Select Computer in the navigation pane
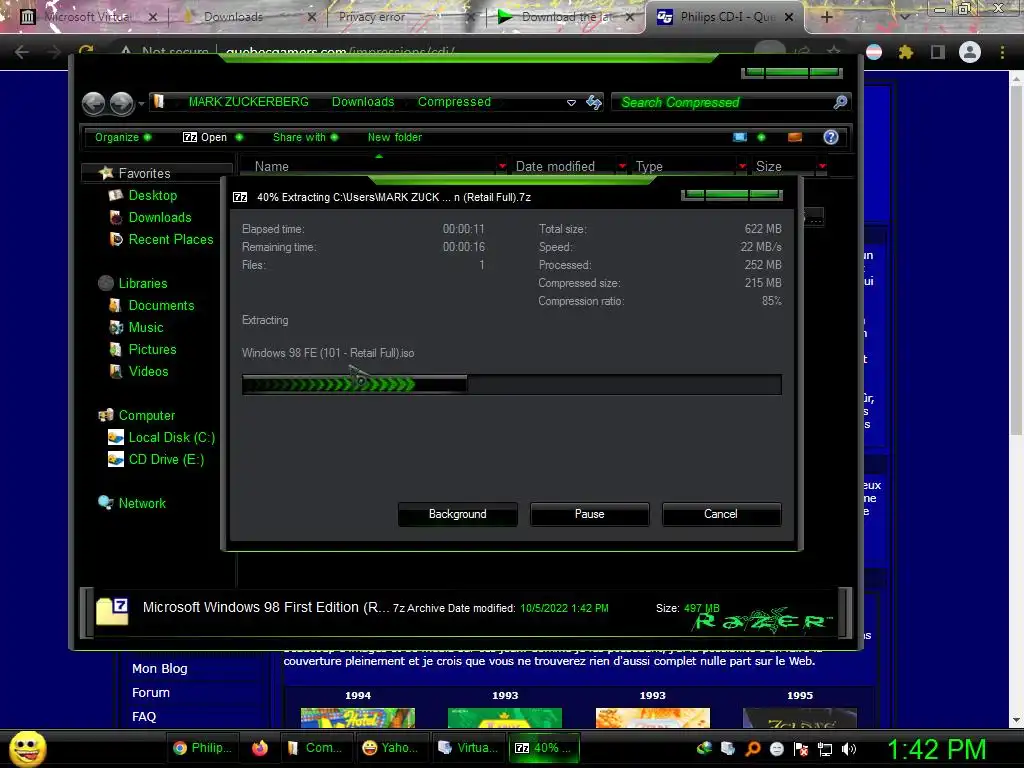The height and width of the screenshot is (768, 1024). [146, 416]
